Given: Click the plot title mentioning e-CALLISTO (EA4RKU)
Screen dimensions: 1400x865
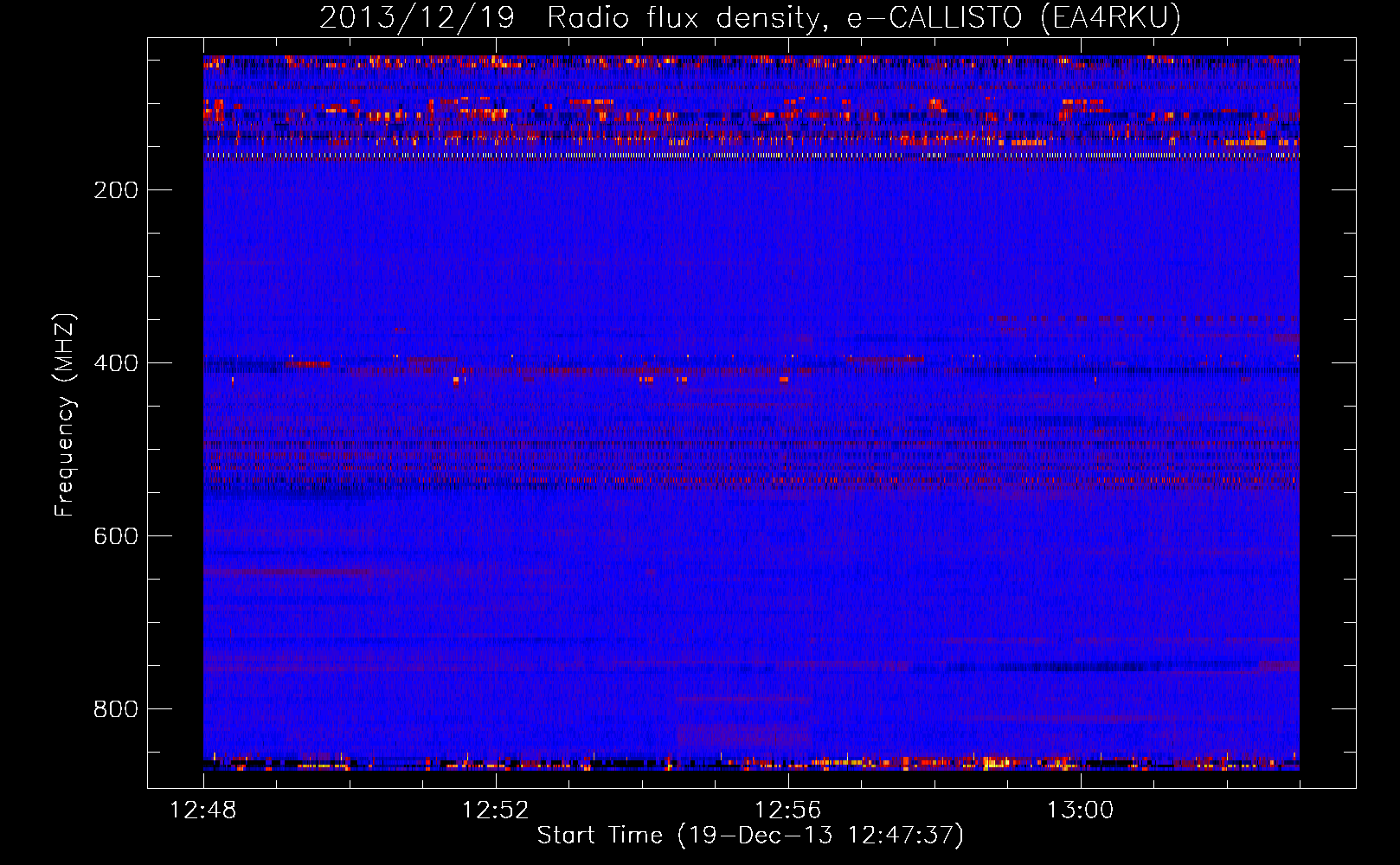Looking at the screenshot, I should point(750,18).
